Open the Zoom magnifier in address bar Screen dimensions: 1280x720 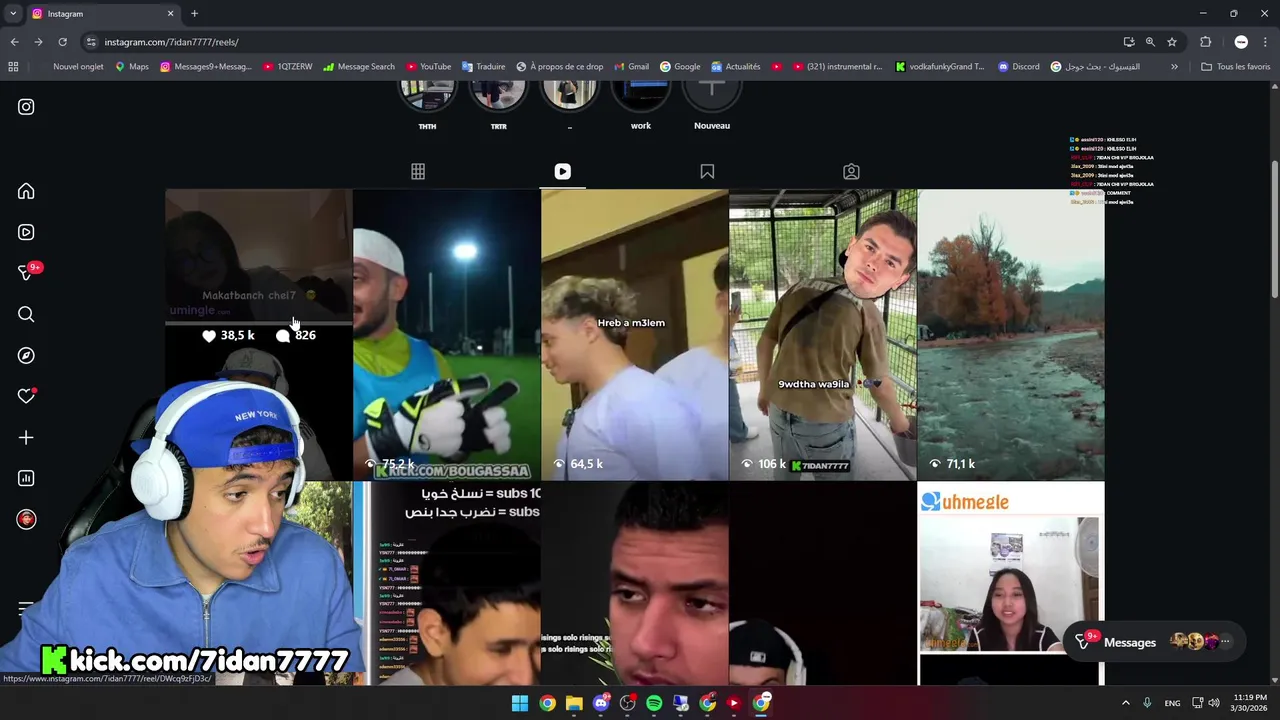tap(1150, 42)
